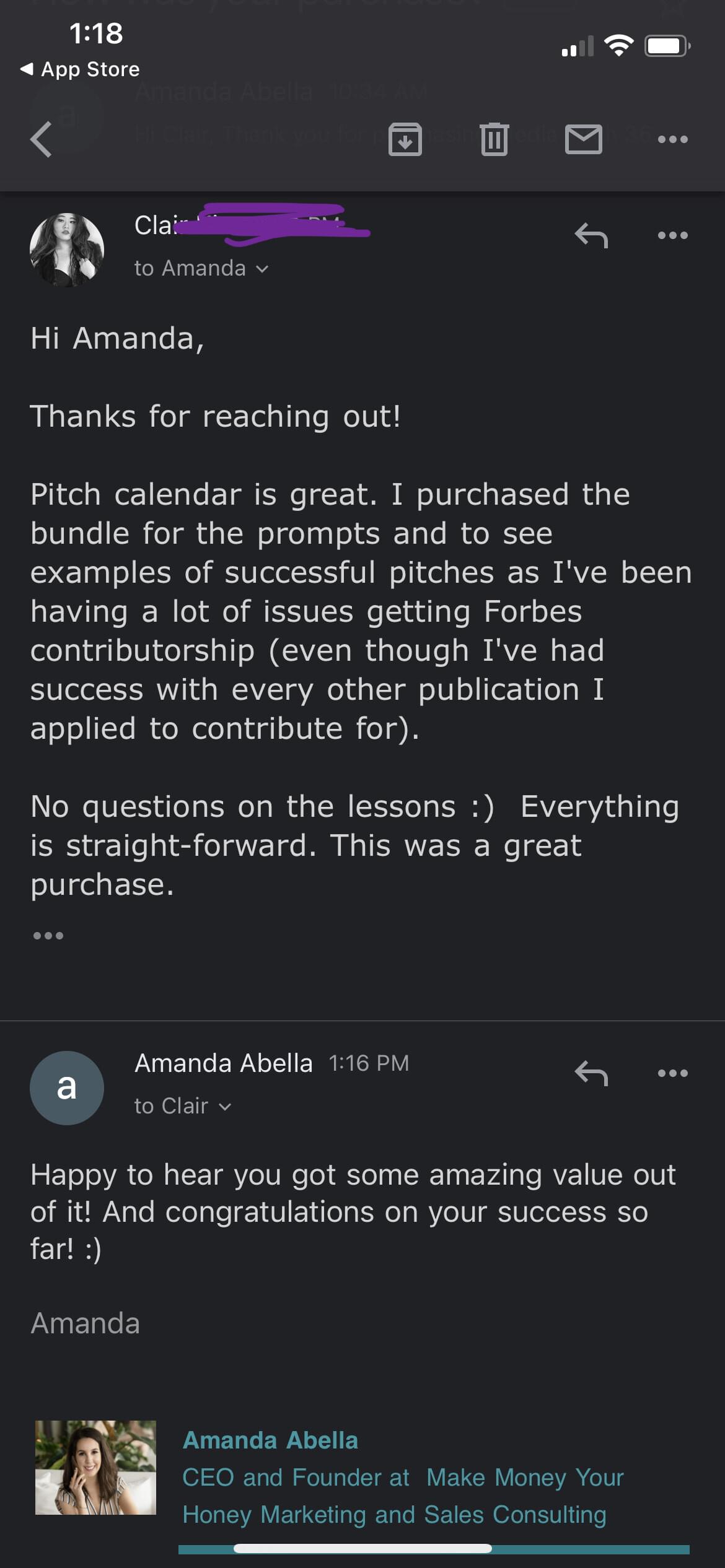Tap Amanda Abella's letter "a" avatar
Screen dimensions: 725x1568
[67, 1087]
